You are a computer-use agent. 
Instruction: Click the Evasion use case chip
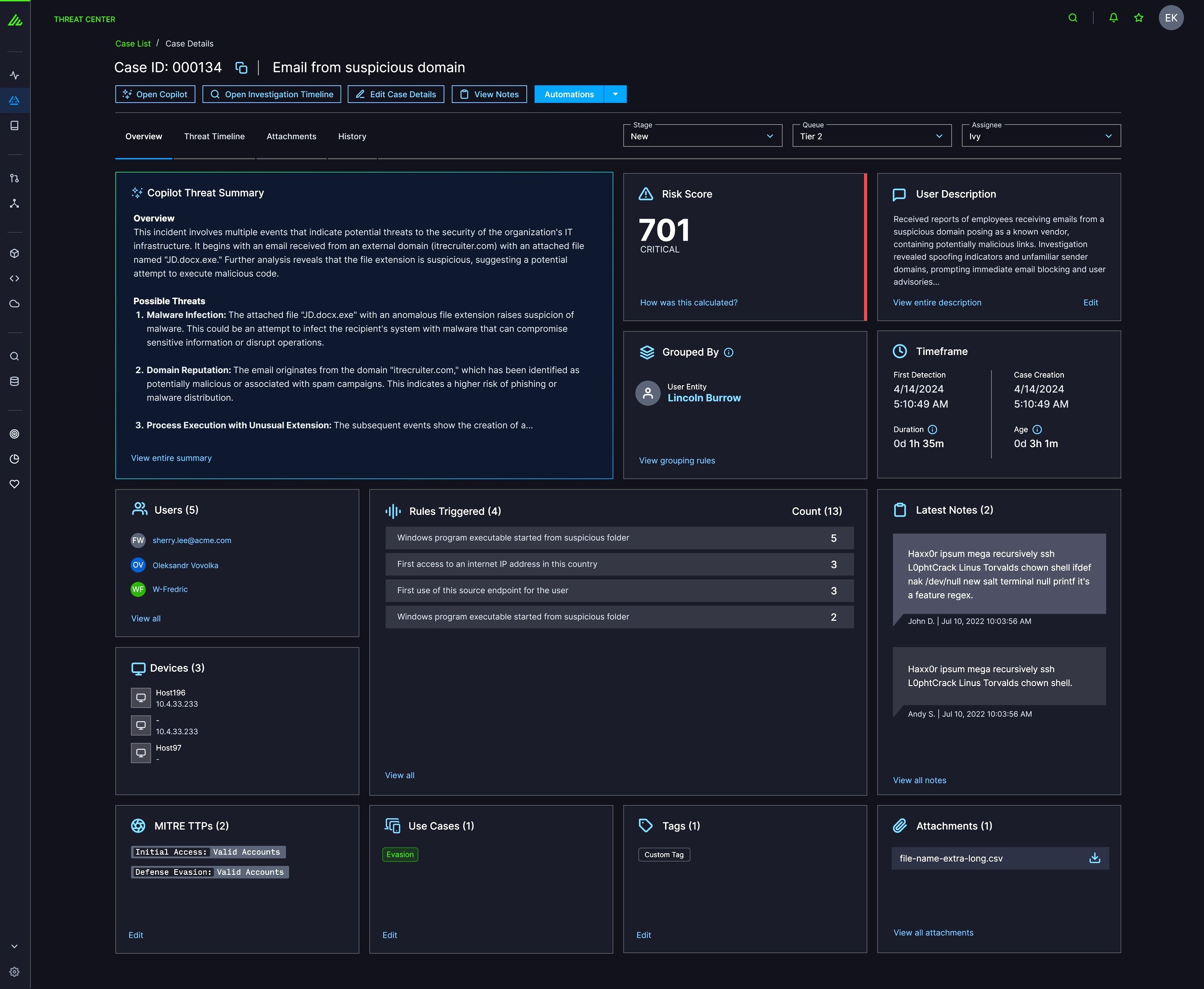coord(400,855)
